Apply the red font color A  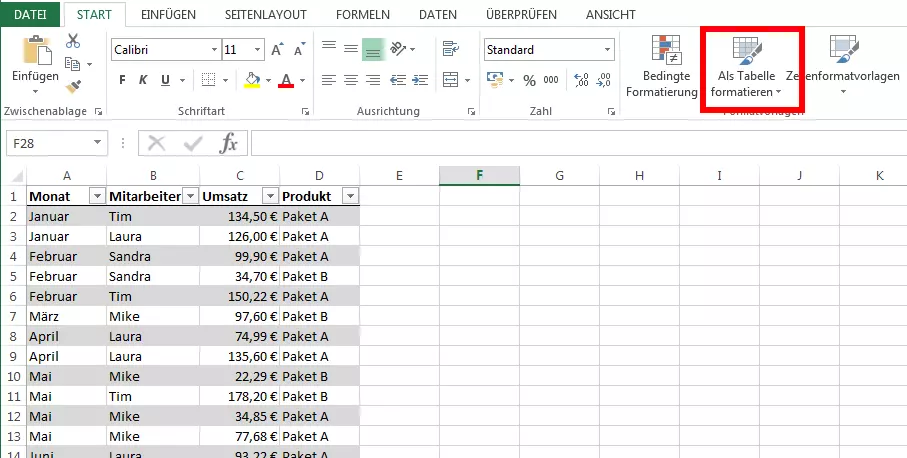(x=286, y=80)
